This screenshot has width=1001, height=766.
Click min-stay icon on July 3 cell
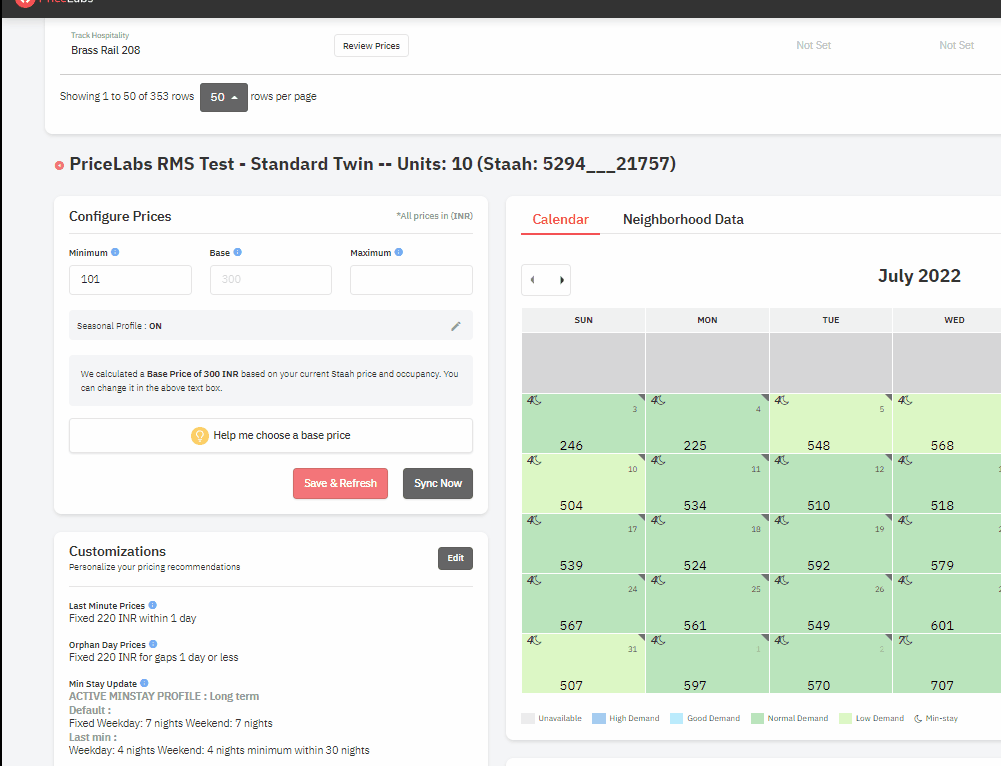(534, 400)
